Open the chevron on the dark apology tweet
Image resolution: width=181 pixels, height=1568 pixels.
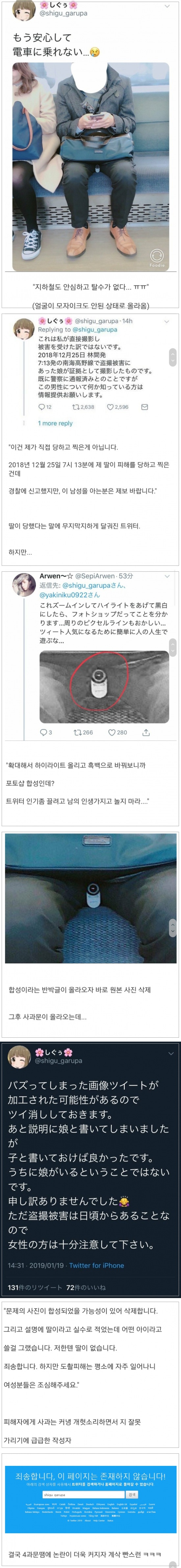click(x=171, y=1053)
